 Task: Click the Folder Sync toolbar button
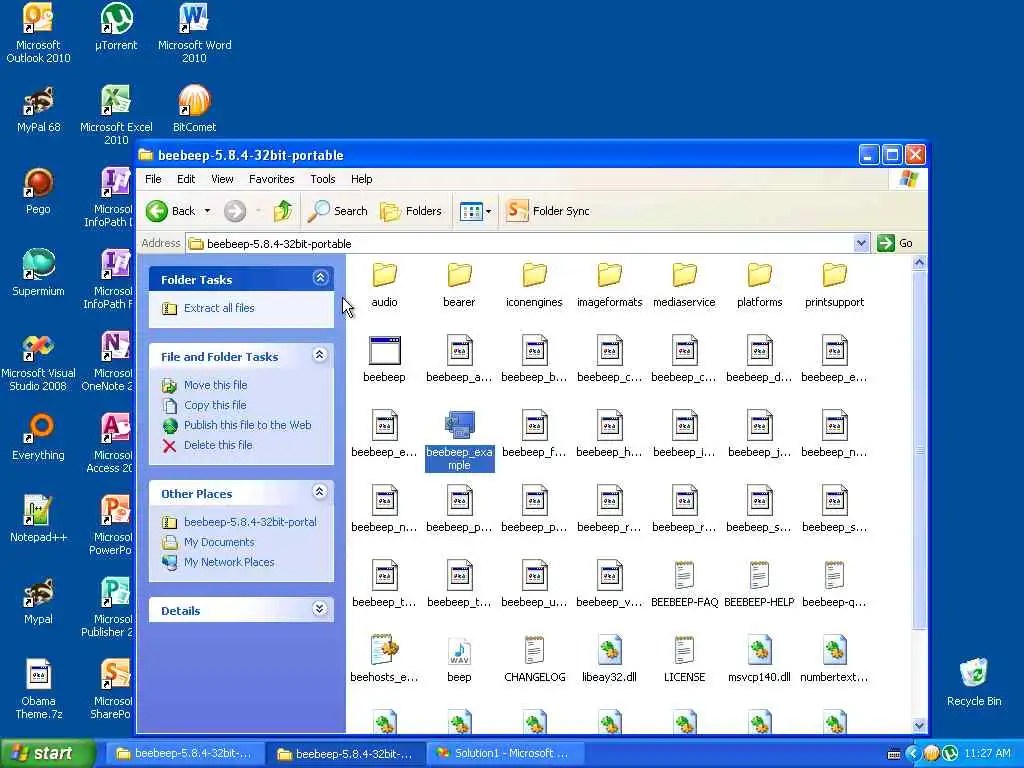[x=547, y=211]
